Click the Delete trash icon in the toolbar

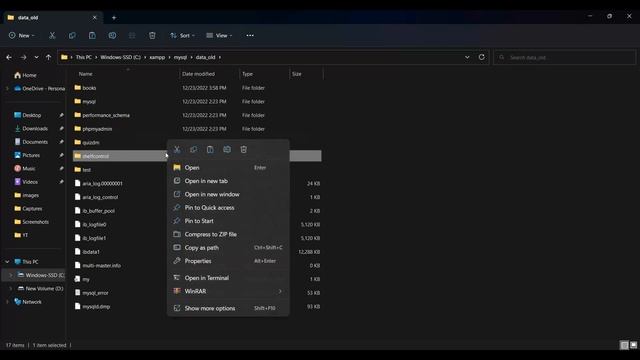click(152, 36)
